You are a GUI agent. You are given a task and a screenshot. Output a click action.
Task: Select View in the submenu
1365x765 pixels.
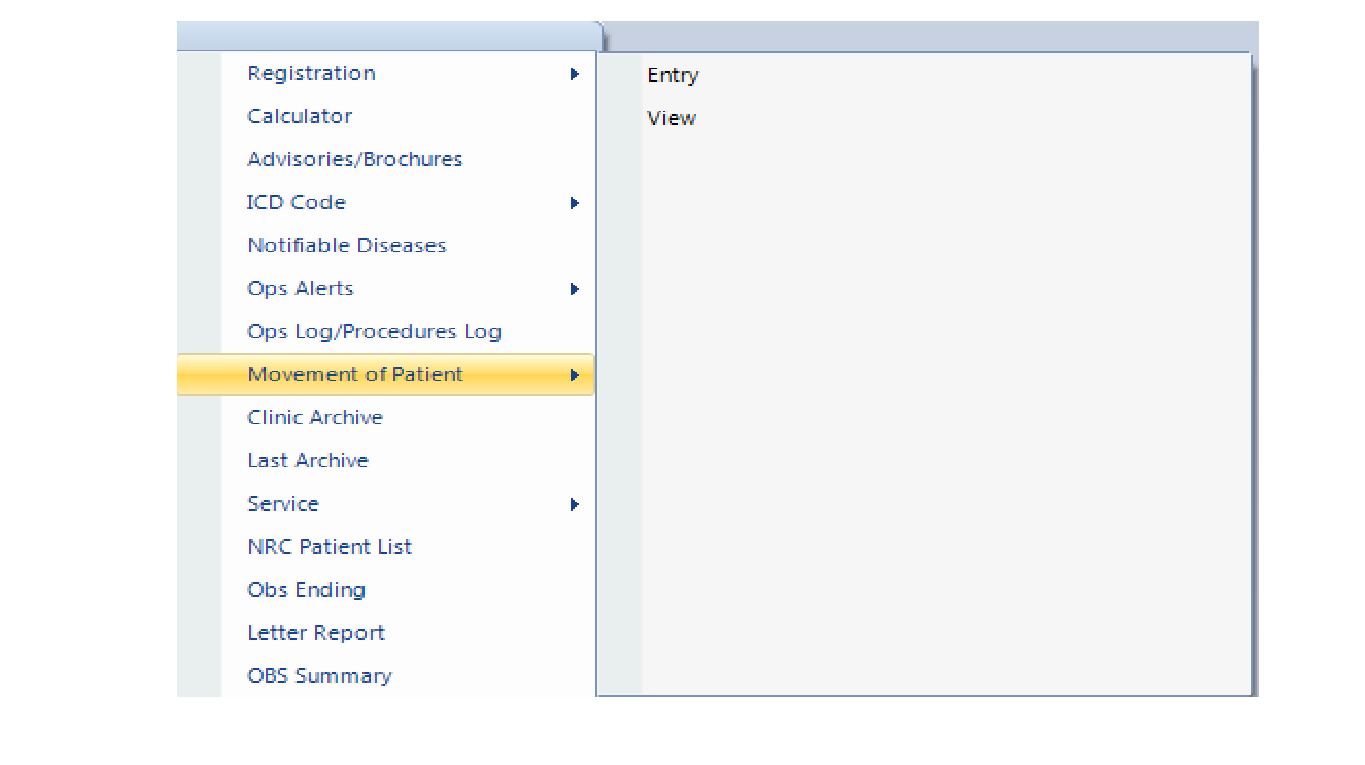coord(671,119)
